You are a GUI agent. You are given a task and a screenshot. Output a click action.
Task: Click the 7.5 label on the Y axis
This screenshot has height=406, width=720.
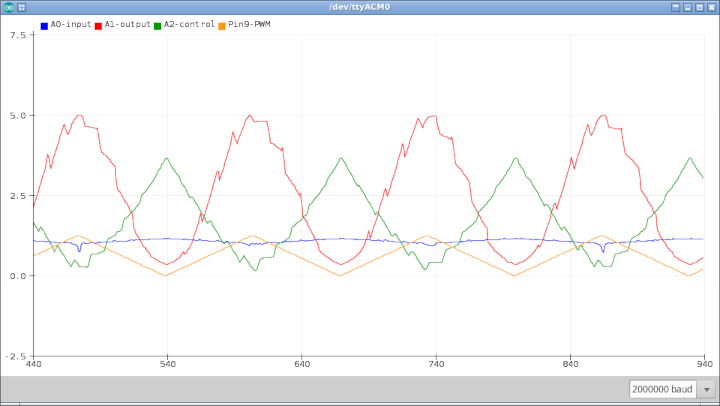coord(20,35)
